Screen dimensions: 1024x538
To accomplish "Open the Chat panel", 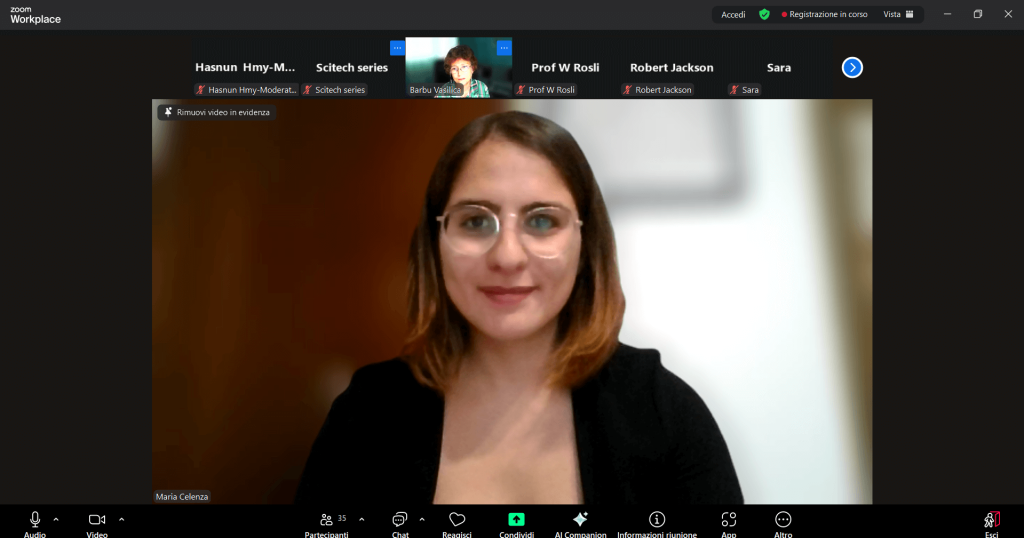I will point(400,520).
